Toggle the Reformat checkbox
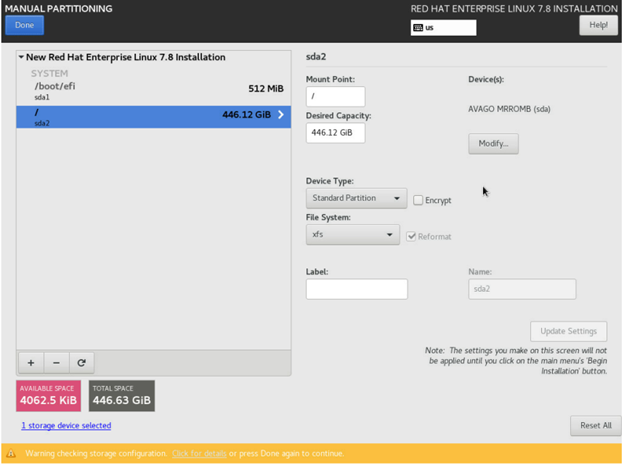This screenshot has height=465, width=624. click(411, 236)
